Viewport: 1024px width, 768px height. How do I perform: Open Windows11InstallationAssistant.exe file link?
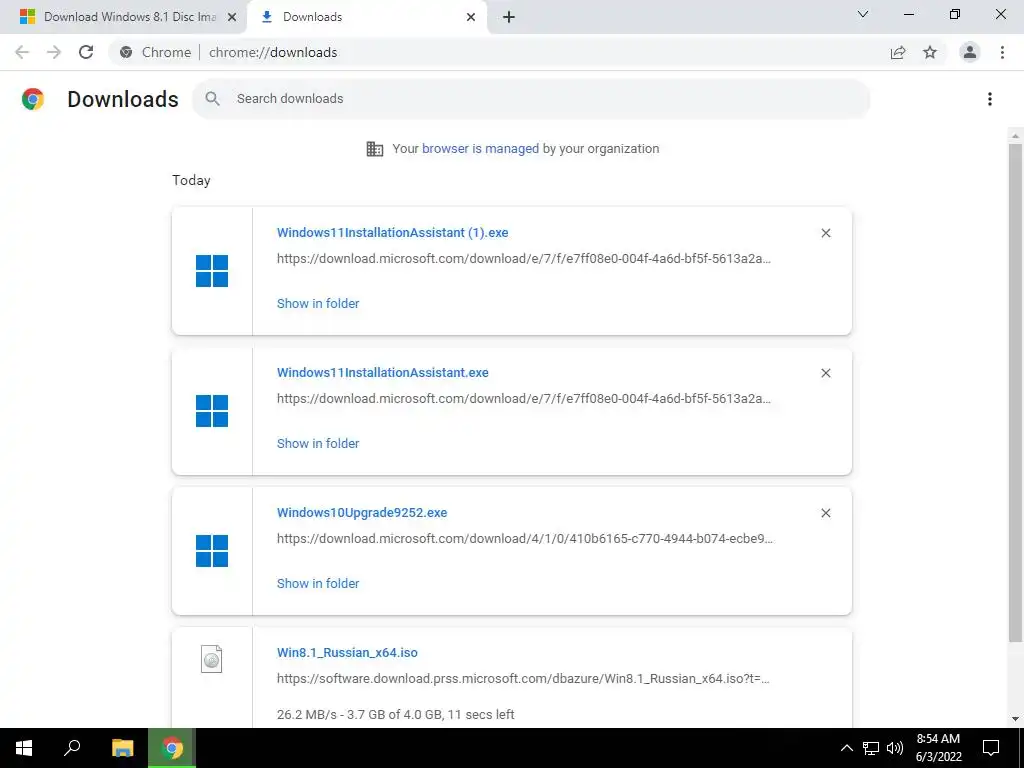(x=383, y=372)
